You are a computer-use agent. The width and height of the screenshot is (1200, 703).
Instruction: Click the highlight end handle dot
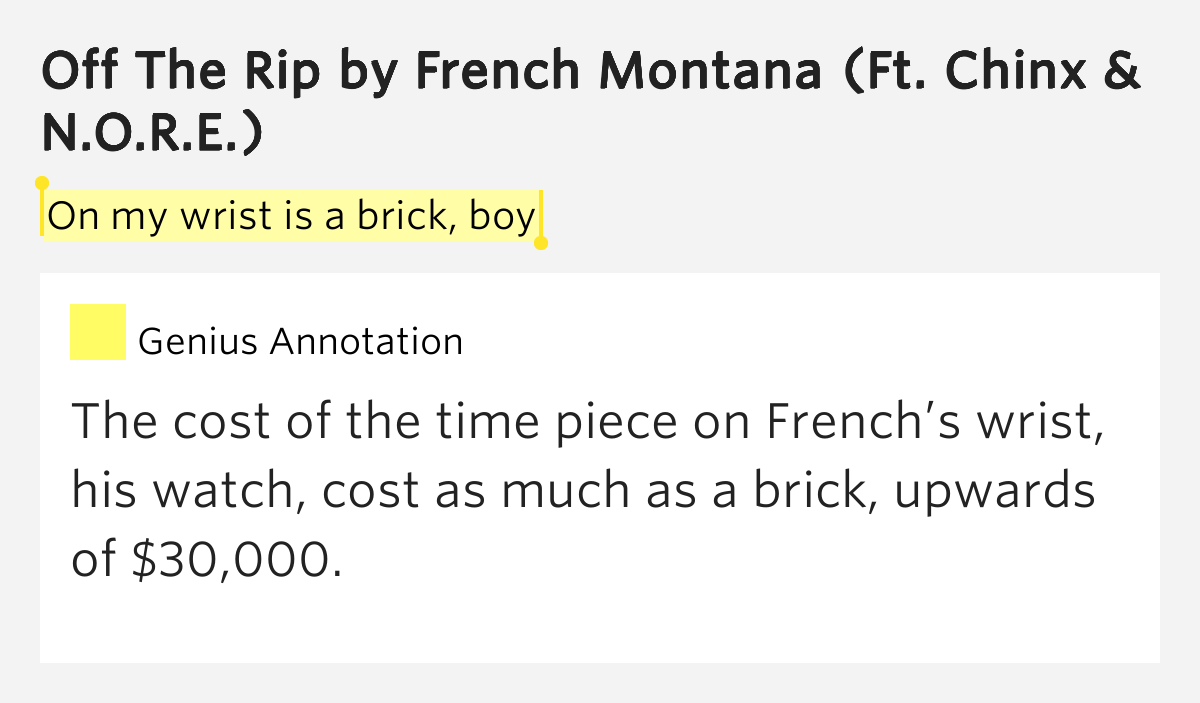pyautogui.click(x=541, y=243)
